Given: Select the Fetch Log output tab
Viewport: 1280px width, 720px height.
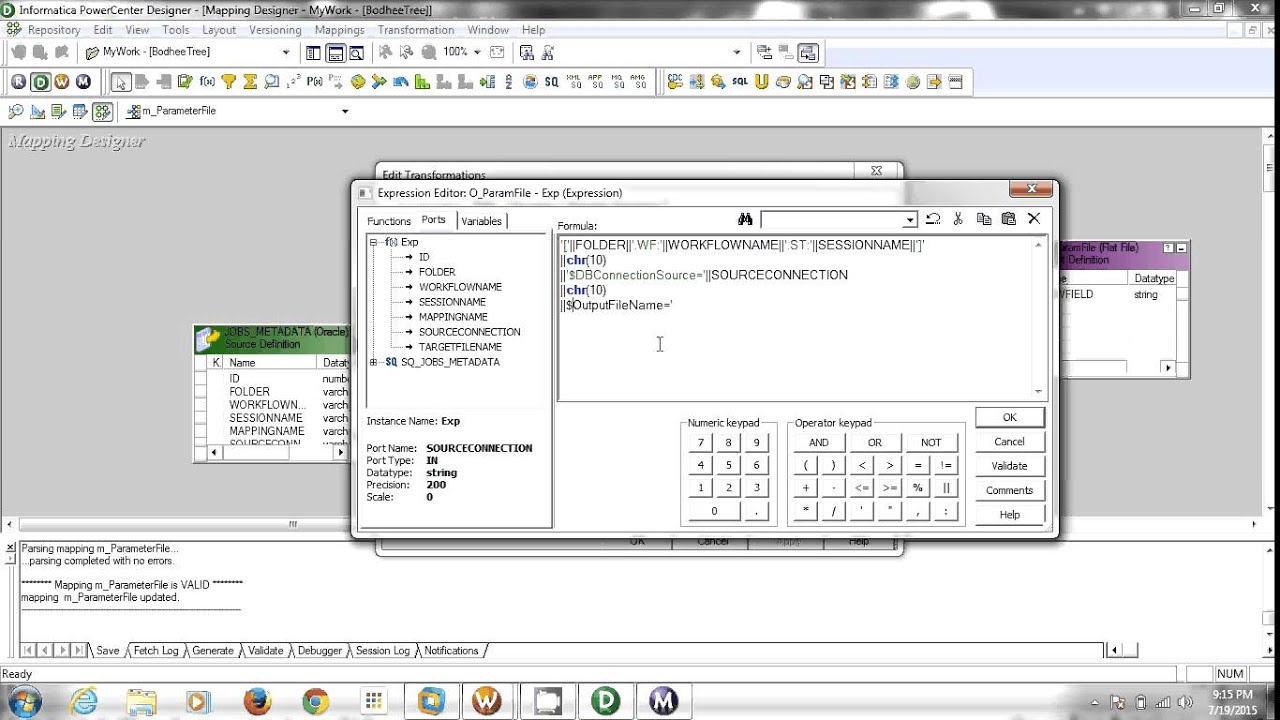Looking at the screenshot, I should [156, 650].
